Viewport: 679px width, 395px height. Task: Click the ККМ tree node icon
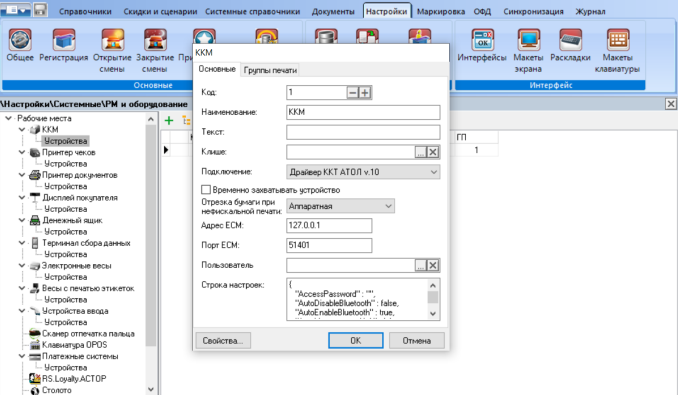point(35,130)
